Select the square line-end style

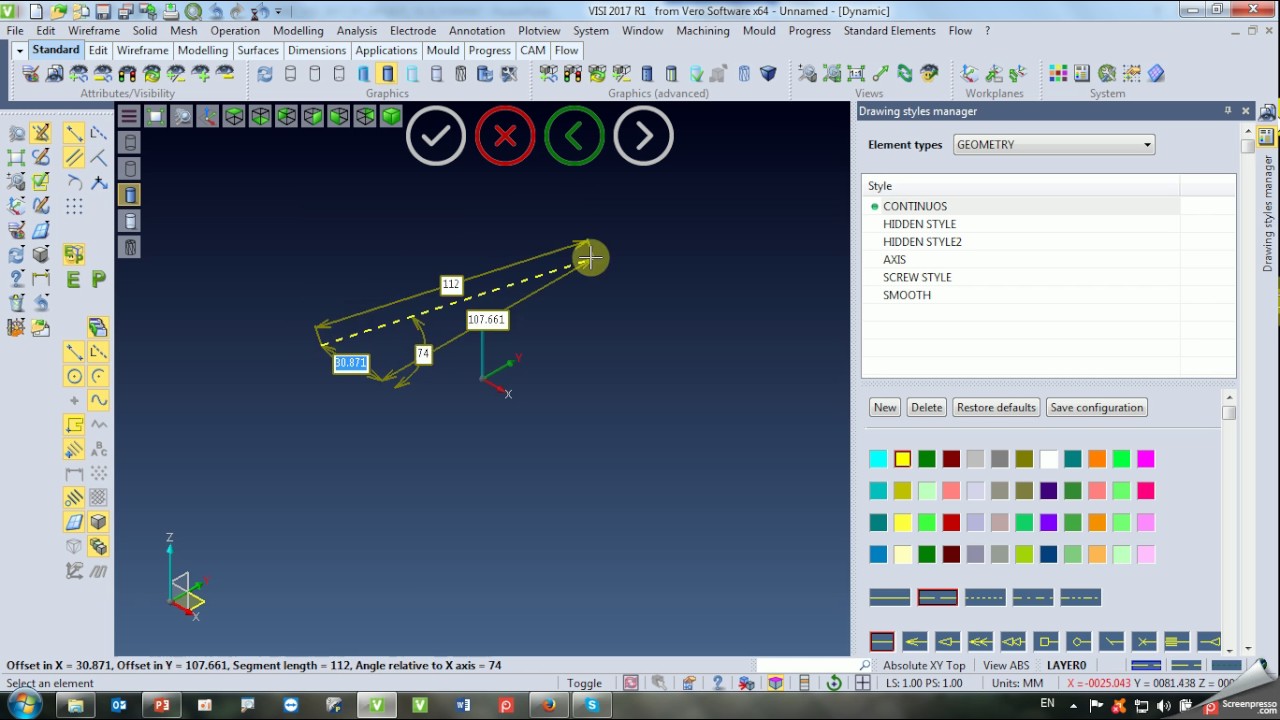click(1046, 641)
